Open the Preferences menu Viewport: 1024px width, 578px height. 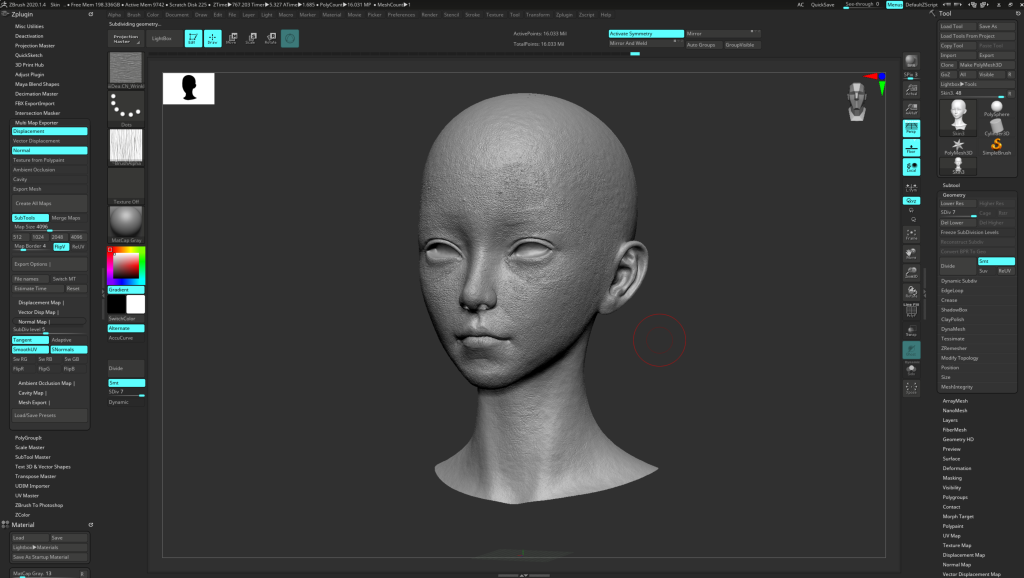point(401,15)
